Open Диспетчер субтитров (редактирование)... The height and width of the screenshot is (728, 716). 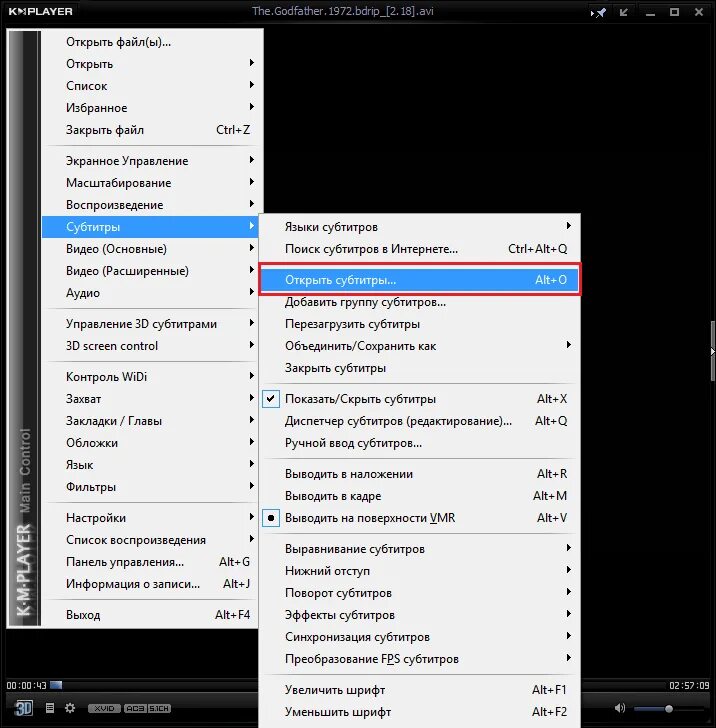point(419,421)
